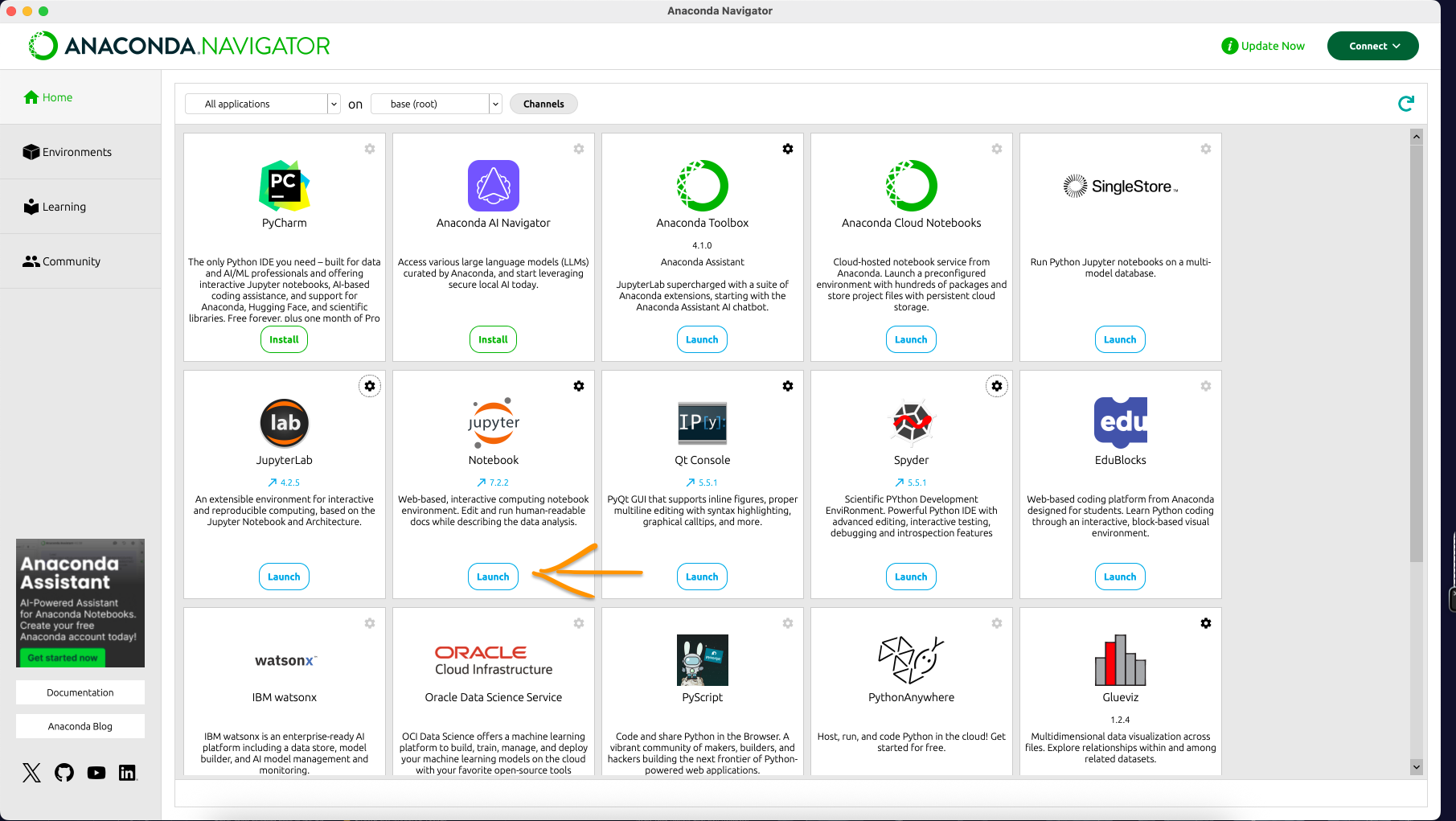
Task: Click the Jupyter Notebook logo
Action: click(494, 423)
